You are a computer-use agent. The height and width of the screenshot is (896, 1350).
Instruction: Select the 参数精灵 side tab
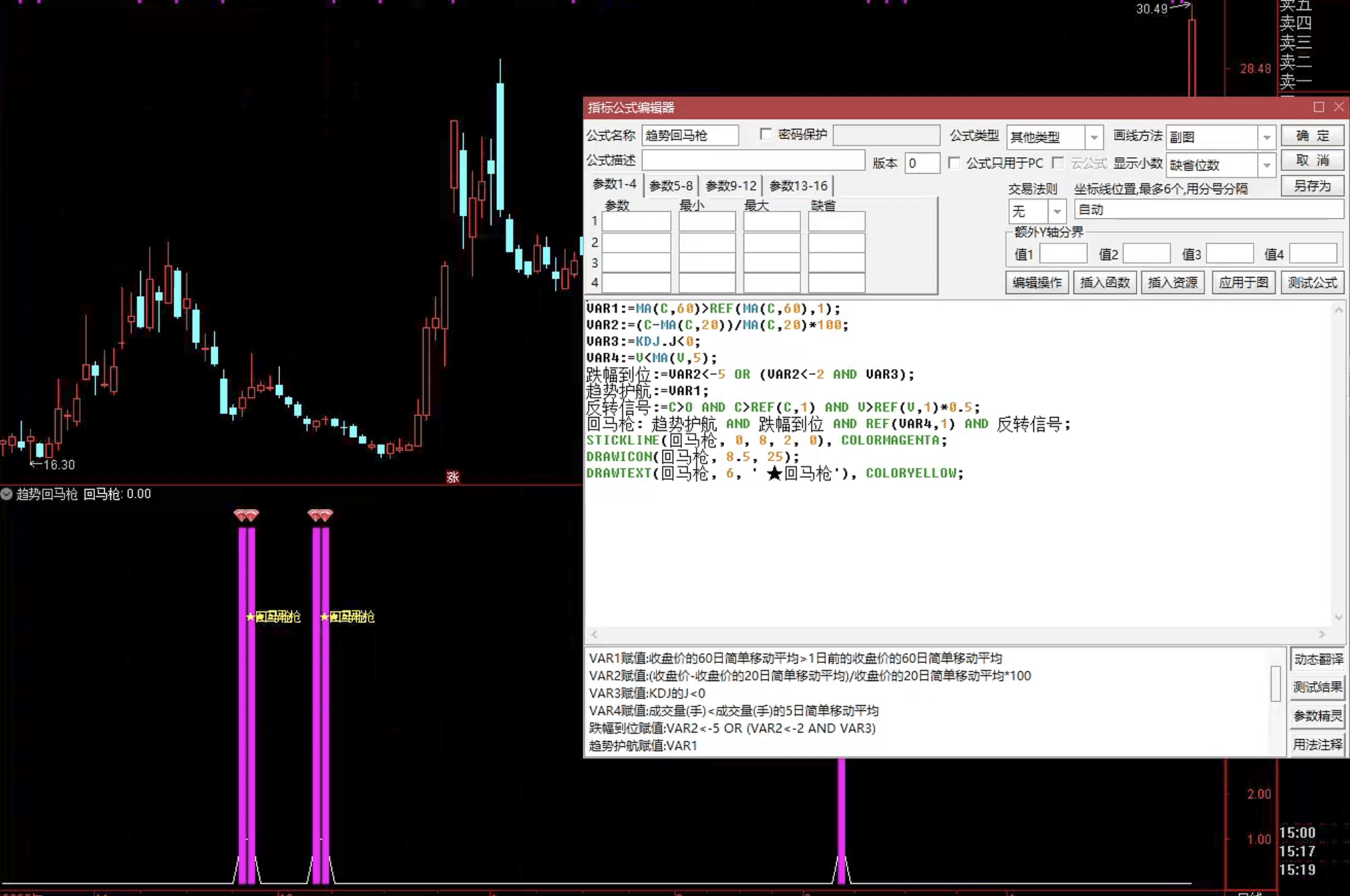click(x=1317, y=716)
